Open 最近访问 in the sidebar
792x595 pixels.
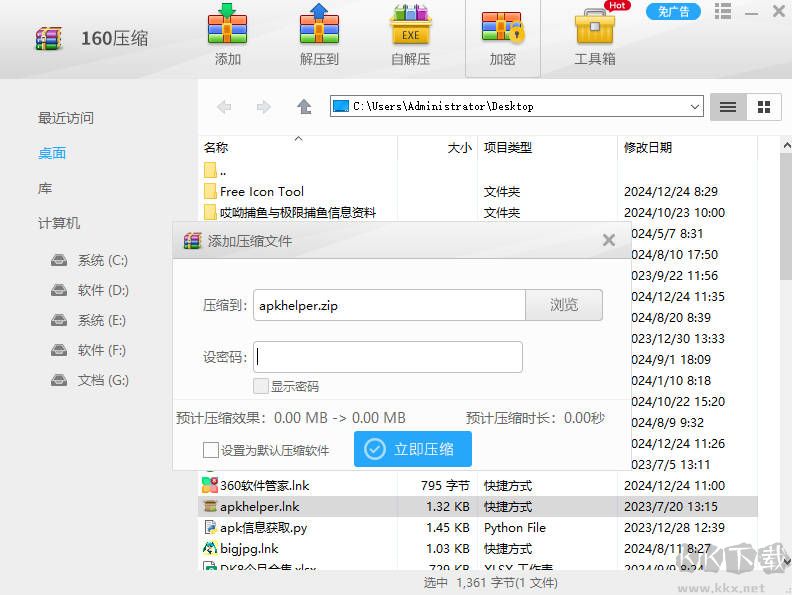click(66, 118)
